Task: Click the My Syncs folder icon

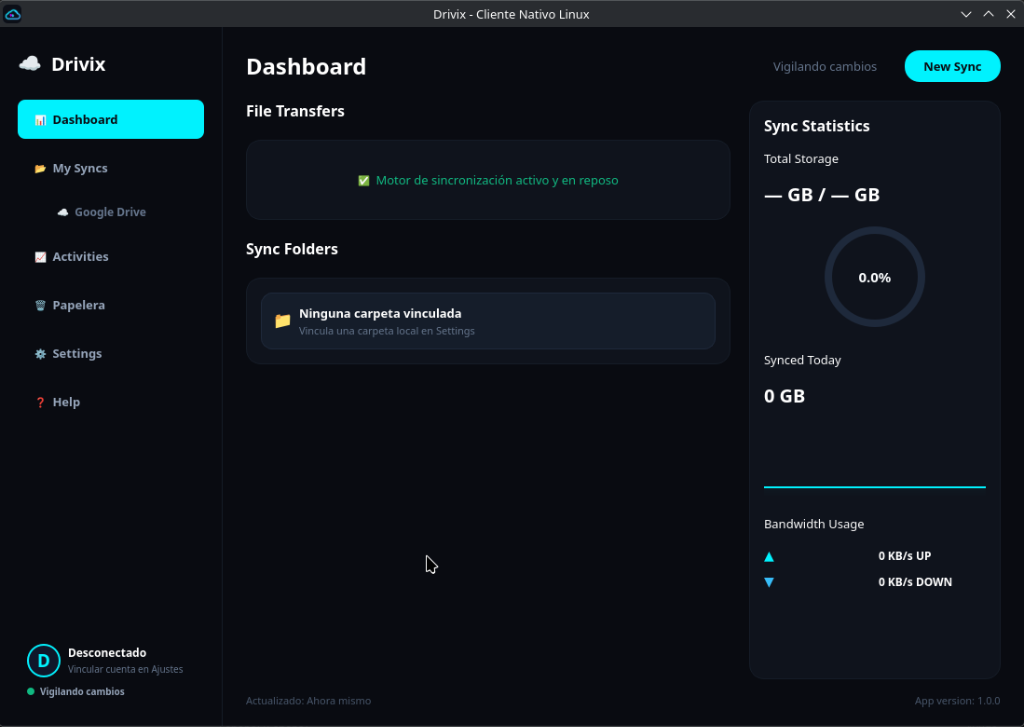Action: tap(40, 169)
